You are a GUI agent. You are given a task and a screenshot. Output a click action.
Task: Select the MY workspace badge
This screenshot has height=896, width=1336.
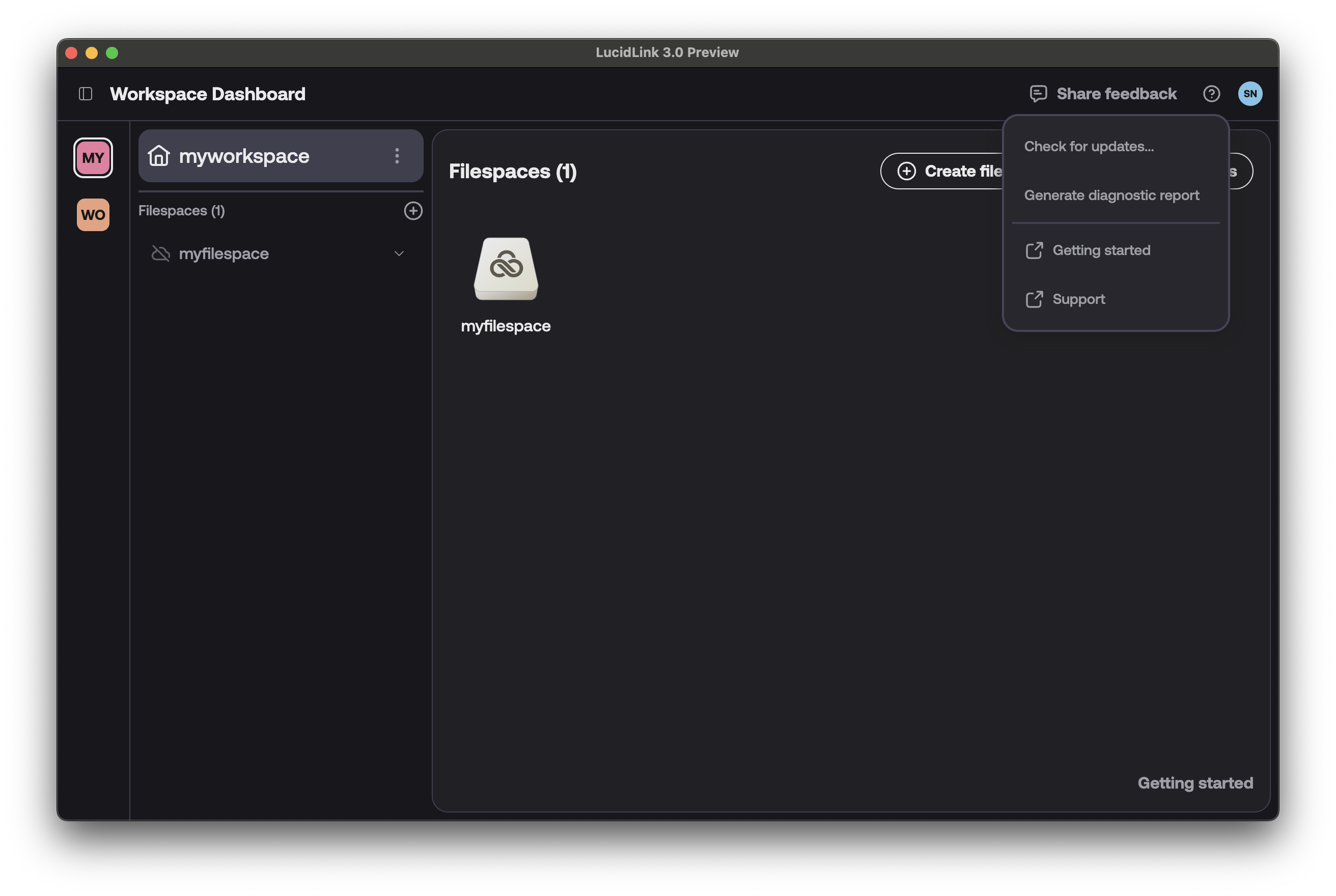click(93, 158)
